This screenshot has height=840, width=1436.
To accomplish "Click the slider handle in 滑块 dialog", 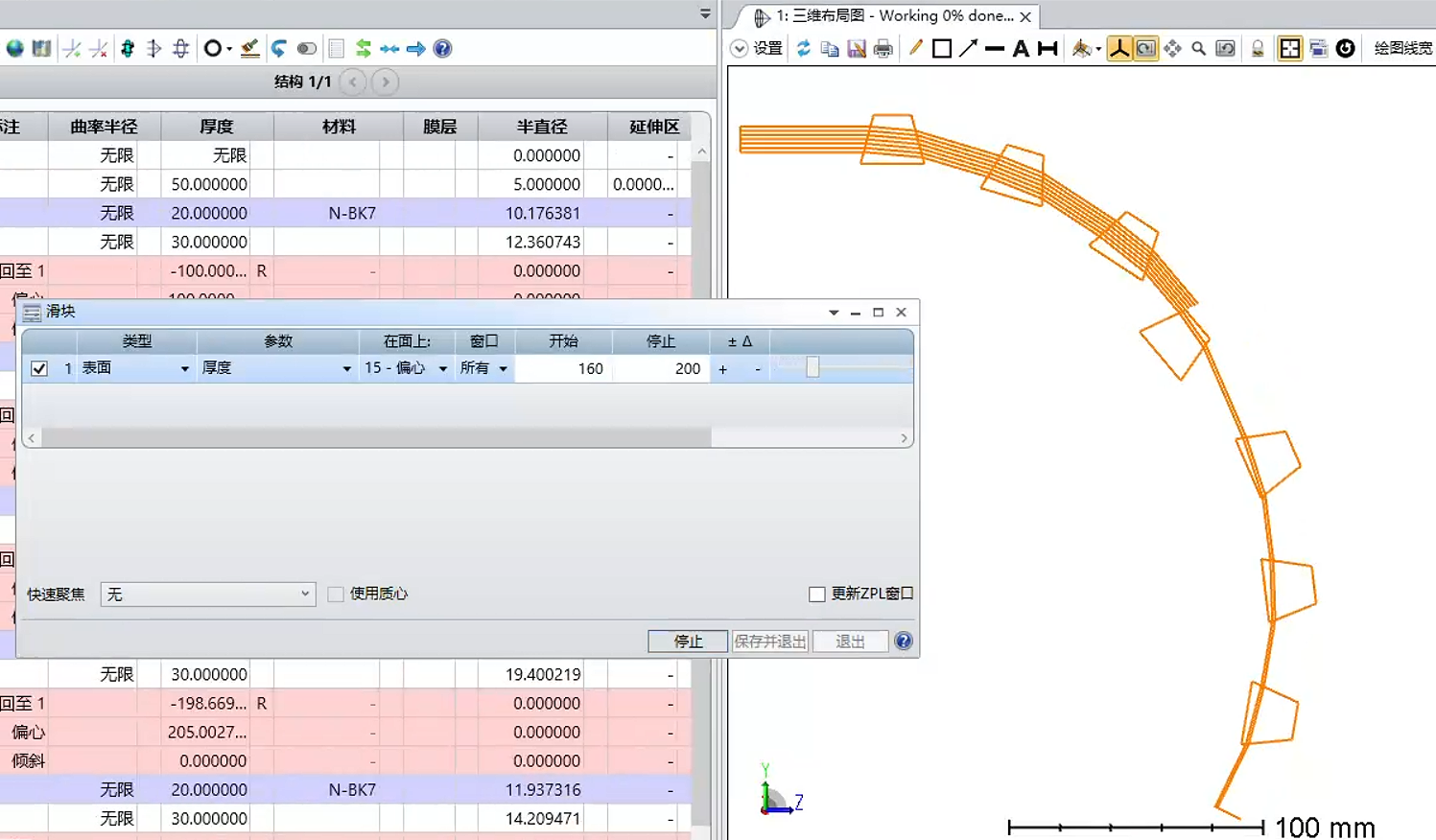I will [x=812, y=367].
